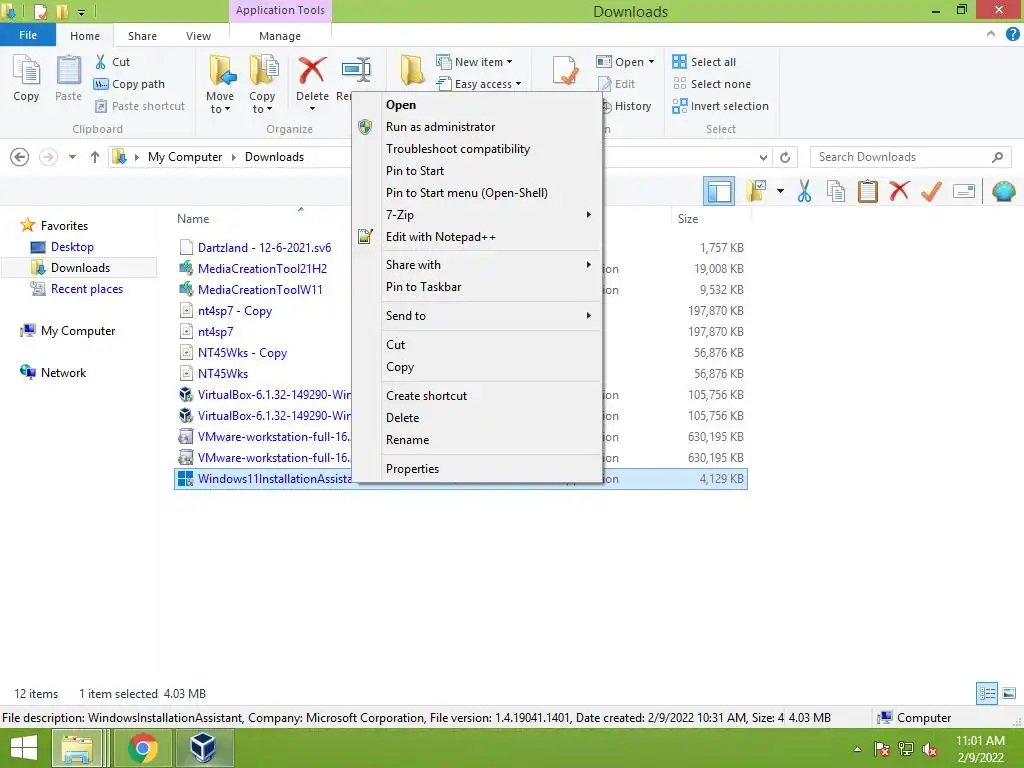Click Select none in the ribbon
The height and width of the screenshot is (768, 1024).
[712, 84]
